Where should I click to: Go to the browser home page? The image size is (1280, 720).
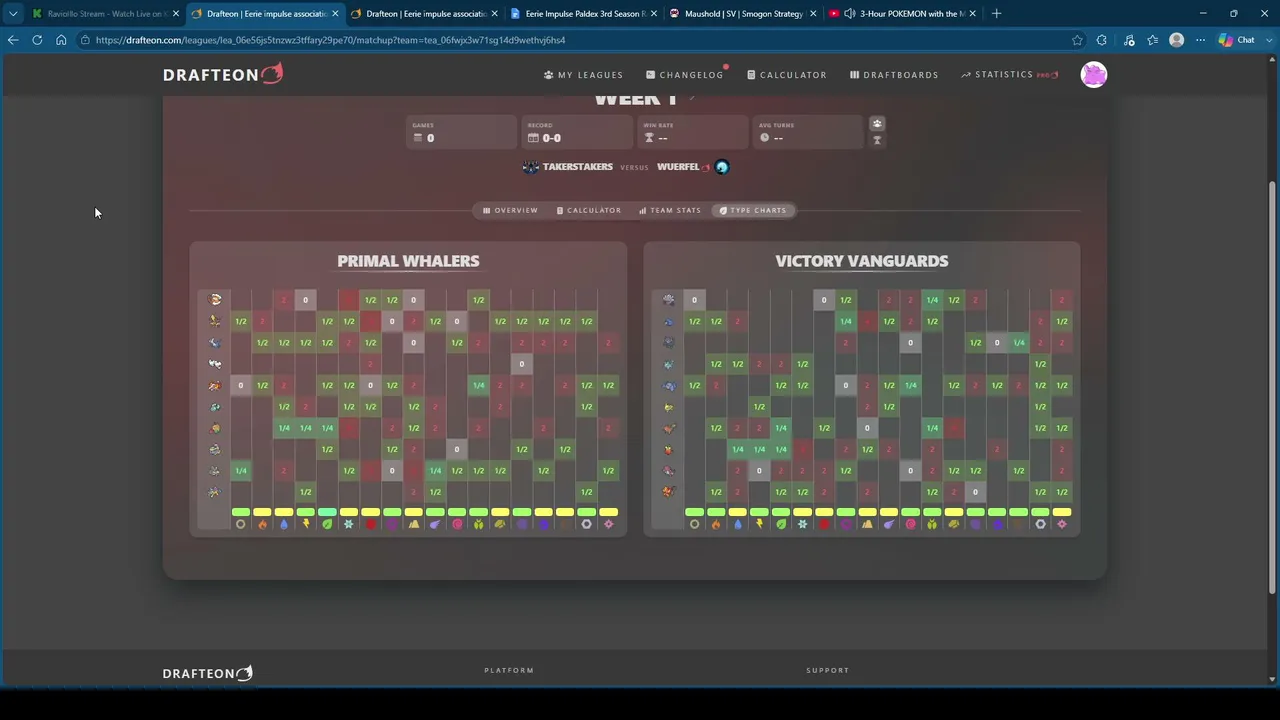[x=61, y=40]
